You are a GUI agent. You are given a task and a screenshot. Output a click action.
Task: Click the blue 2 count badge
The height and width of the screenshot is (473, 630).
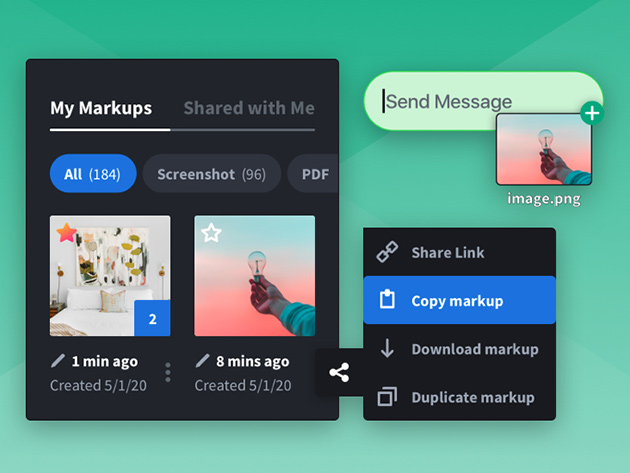coord(152,318)
